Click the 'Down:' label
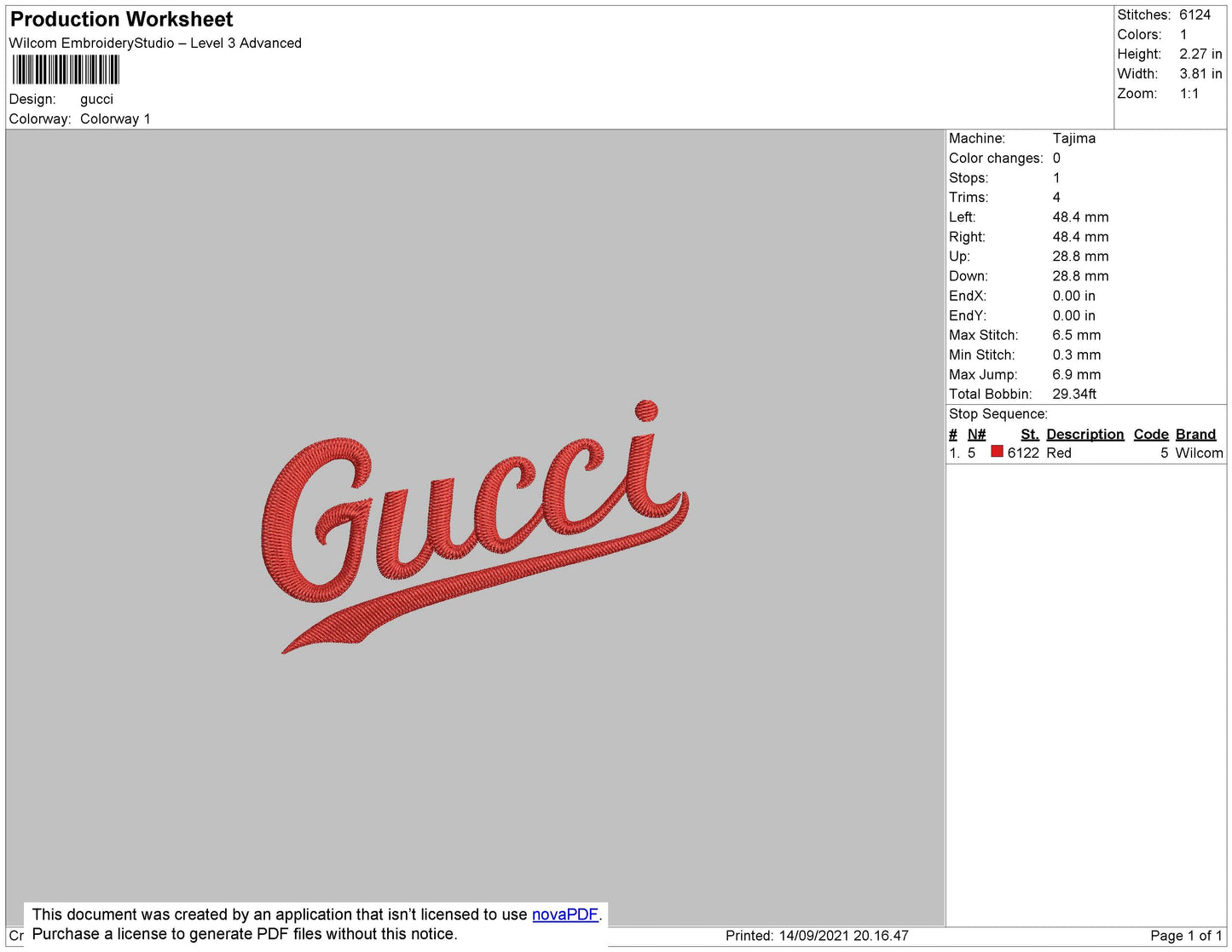 [969, 276]
